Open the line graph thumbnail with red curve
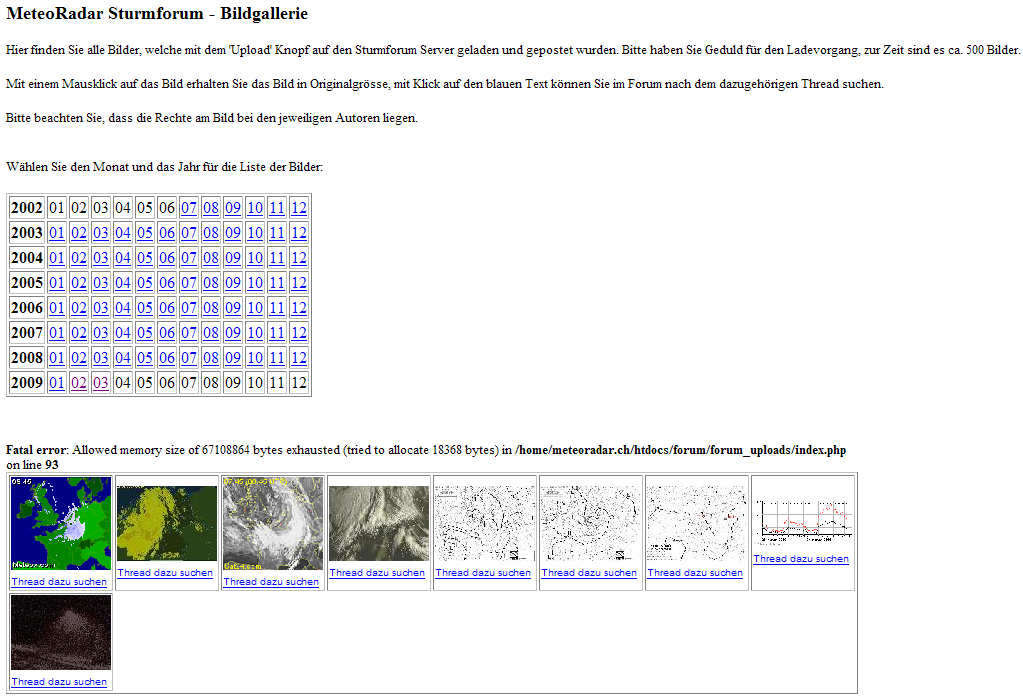This screenshot has height=699, width=1023. click(x=803, y=521)
